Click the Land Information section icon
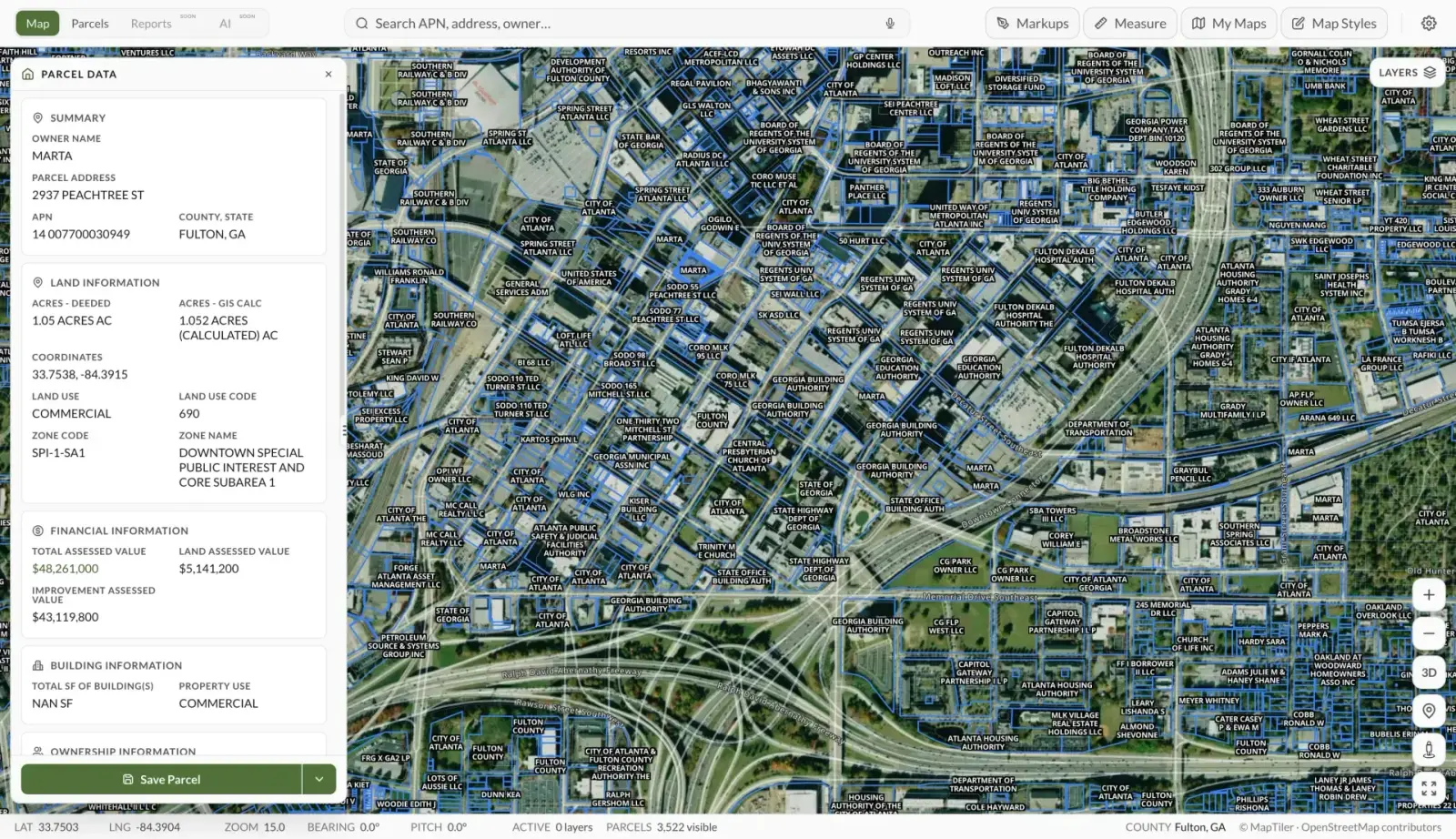The height and width of the screenshot is (839, 1456). coord(38,283)
